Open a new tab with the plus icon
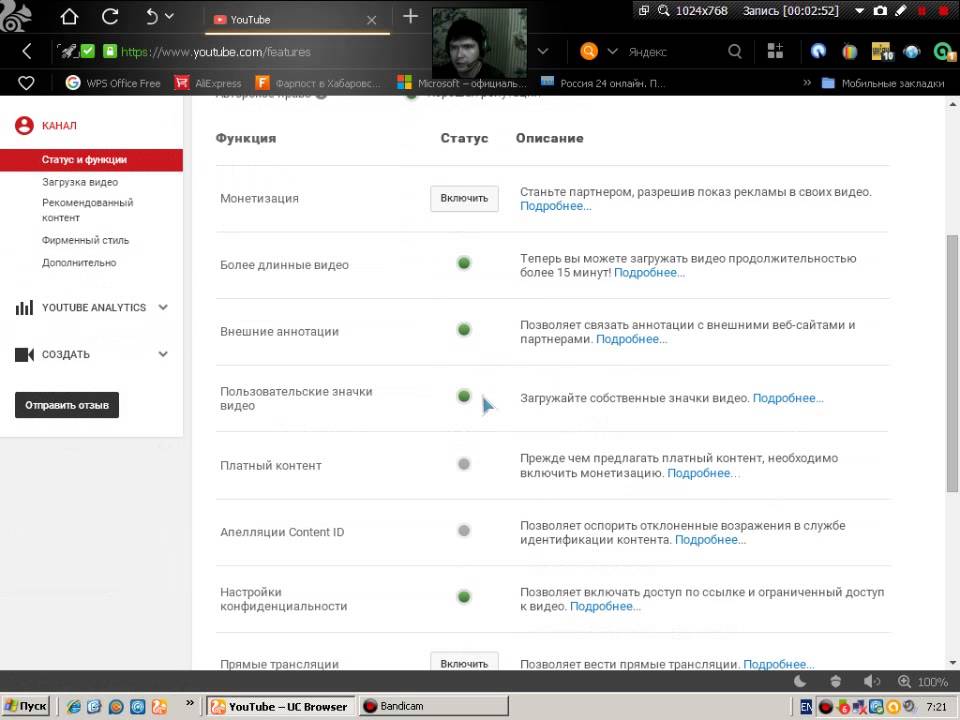Viewport: 960px width, 720px height. pyautogui.click(x=410, y=16)
